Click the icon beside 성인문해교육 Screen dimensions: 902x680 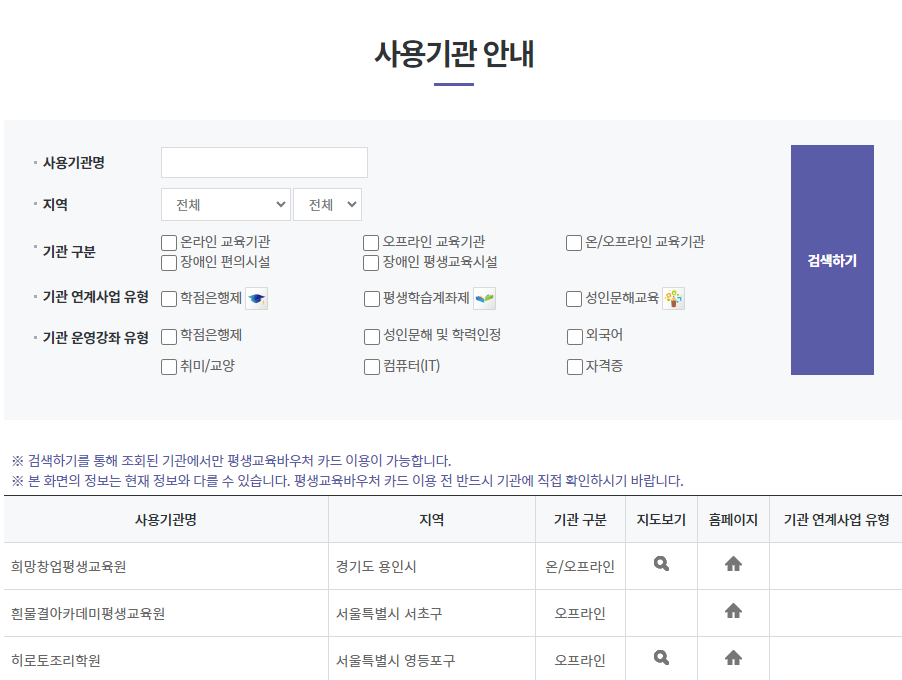point(672,297)
